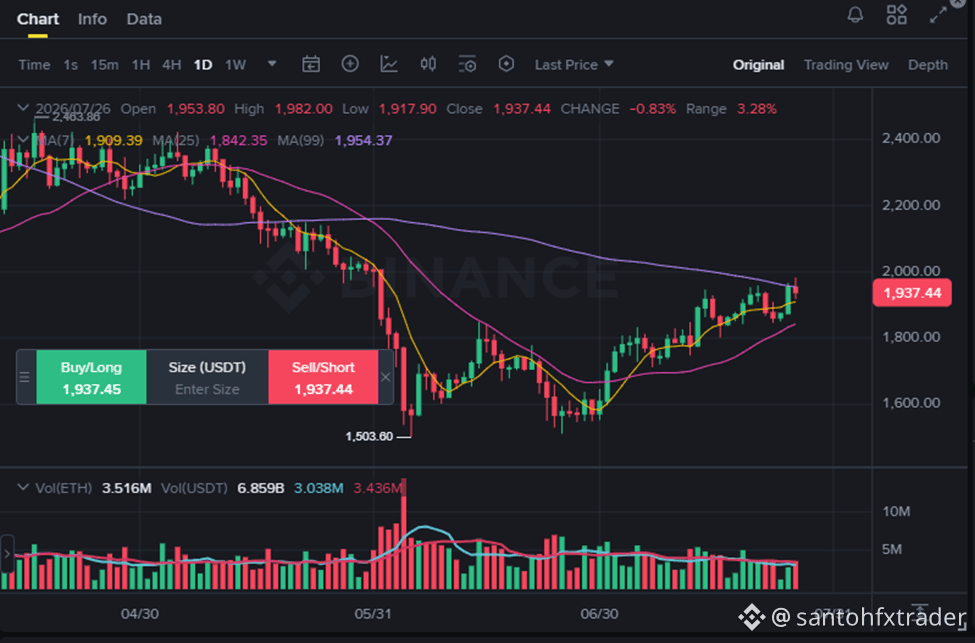Image resolution: width=975 pixels, height=643 pixels.
Task: Open the chart display settings icon
Action: pyautogui.click(x=467, y=64)
